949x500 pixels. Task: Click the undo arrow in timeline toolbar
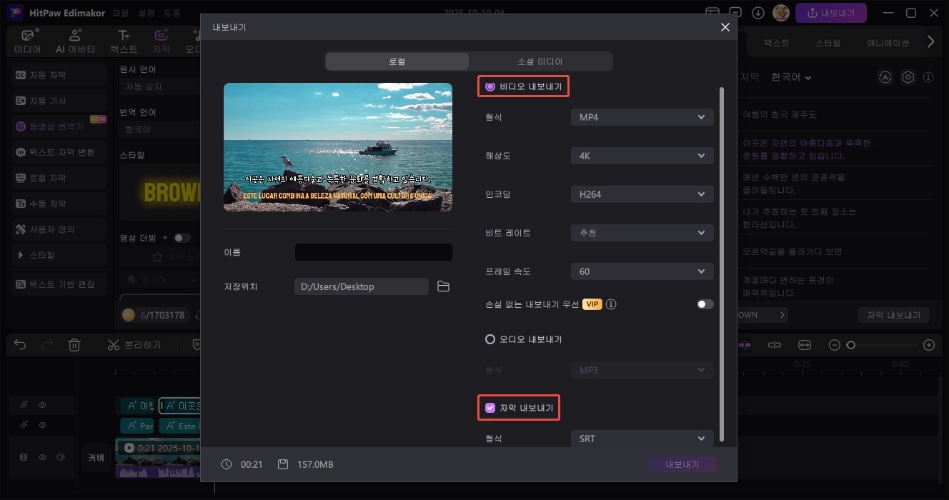click(x=20, y=345)
